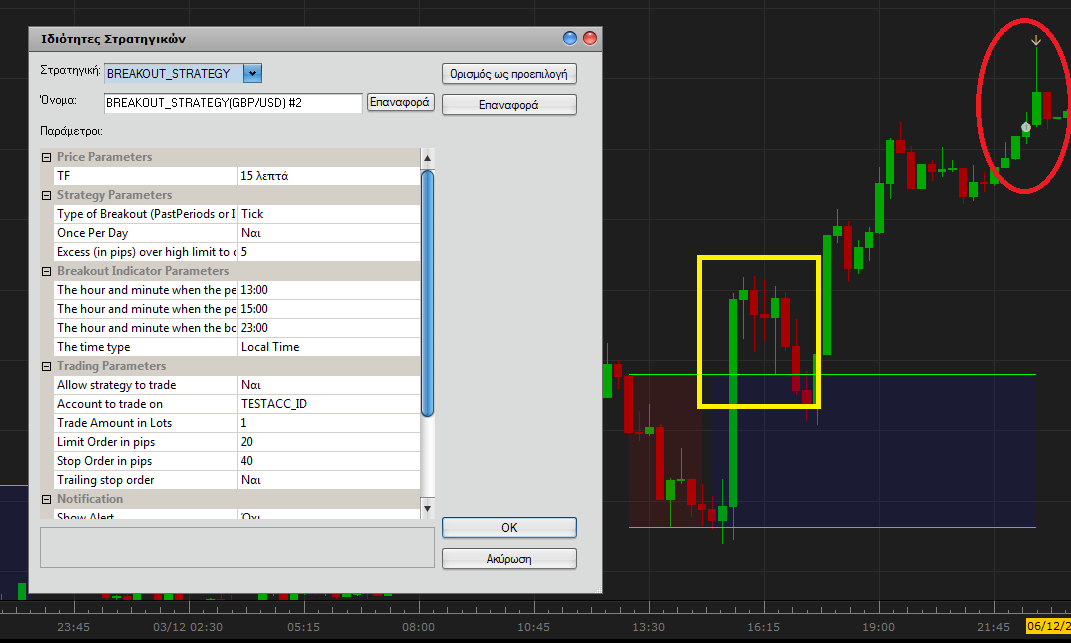Viewport: 1071px width, 643px height.
Task: Click the 'Account to trade on' label
Action: 109,404
